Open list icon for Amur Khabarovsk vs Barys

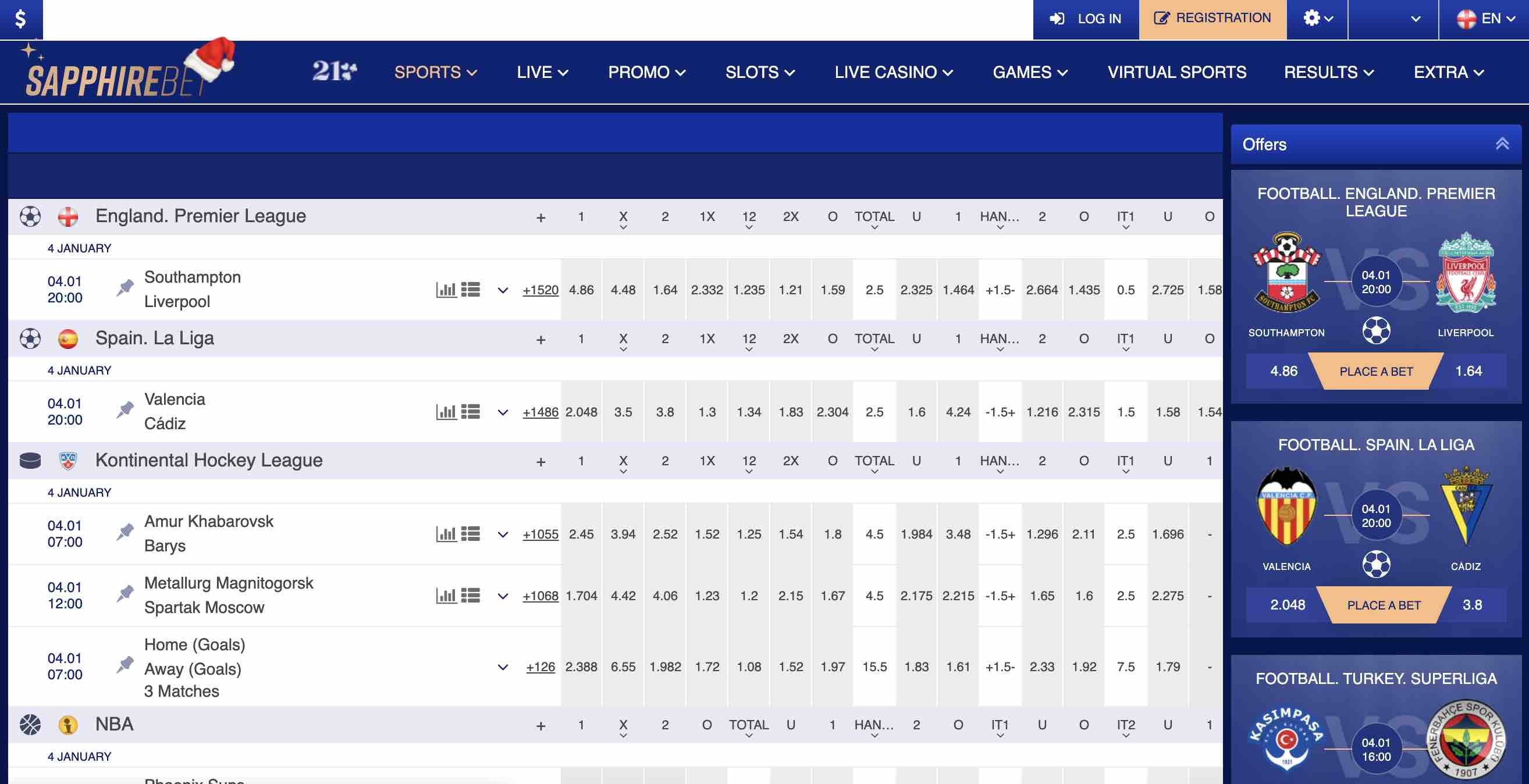coord(471,534)
